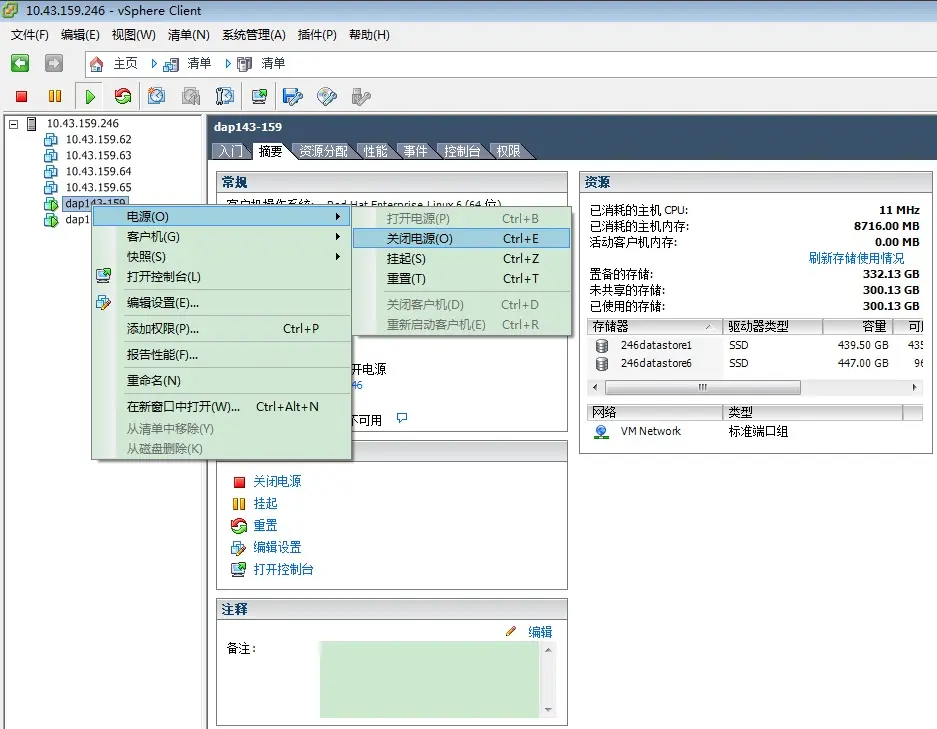937x729 pixels.
Task: Click the green back navigation arrow
Action: [x=20, y=63]
